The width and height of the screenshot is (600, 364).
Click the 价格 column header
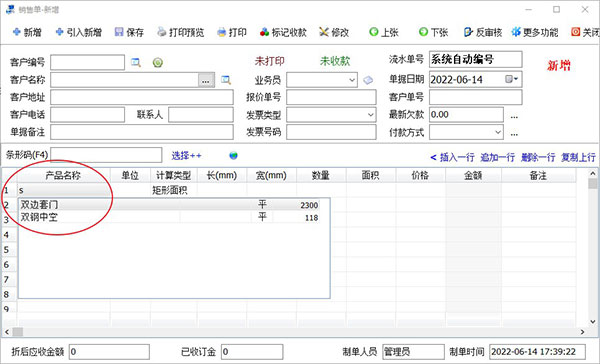point(420,175)
